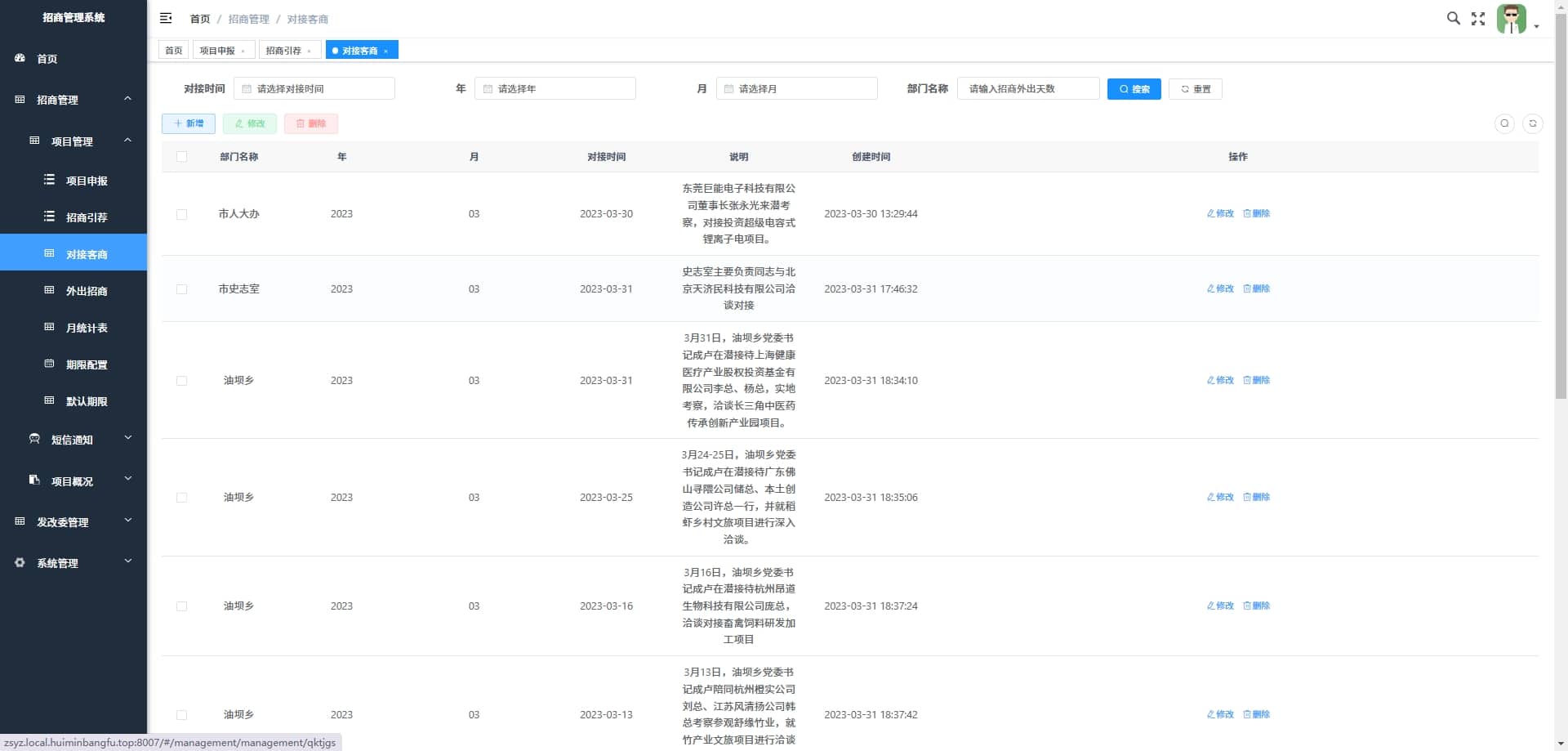Screen dimensions: 1568x751
Task: Edit the 市人大办 row
Action: pos(1220,213)
